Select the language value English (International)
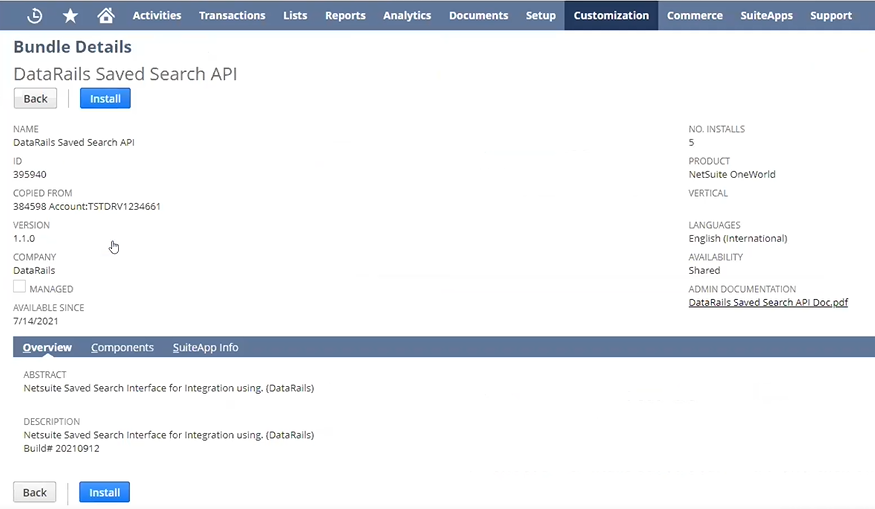This screenshot has height=509, width=875. 738,238
